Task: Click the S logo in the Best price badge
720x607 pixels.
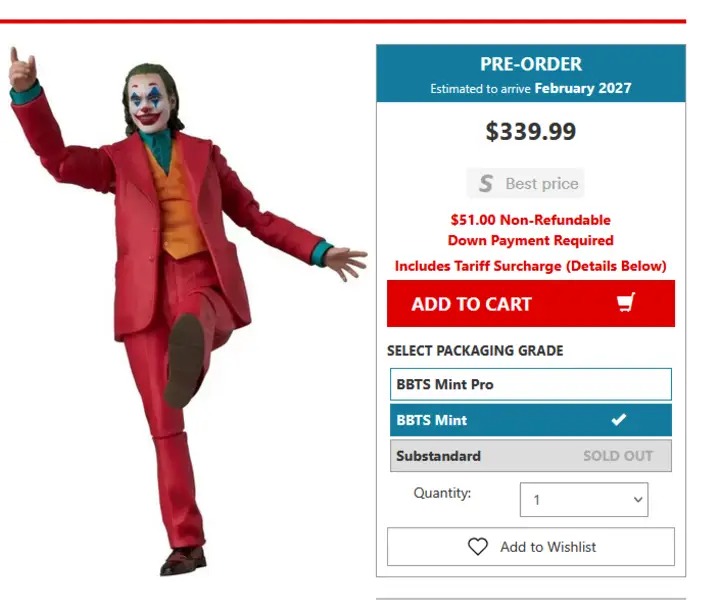Action: (x=485, y=184)
